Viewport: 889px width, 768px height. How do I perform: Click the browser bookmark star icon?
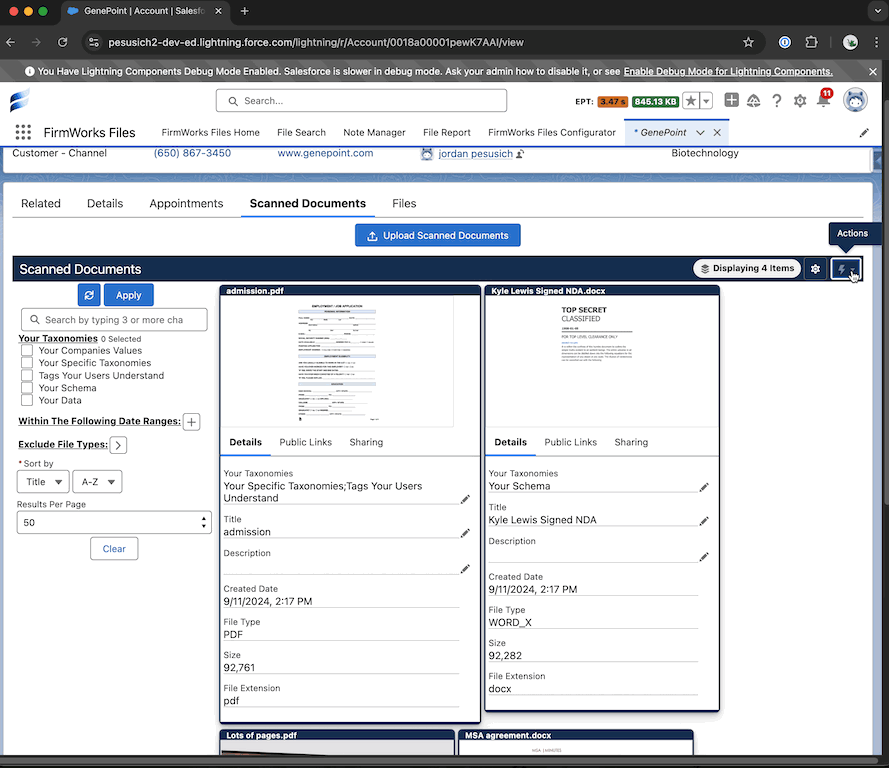748,43
